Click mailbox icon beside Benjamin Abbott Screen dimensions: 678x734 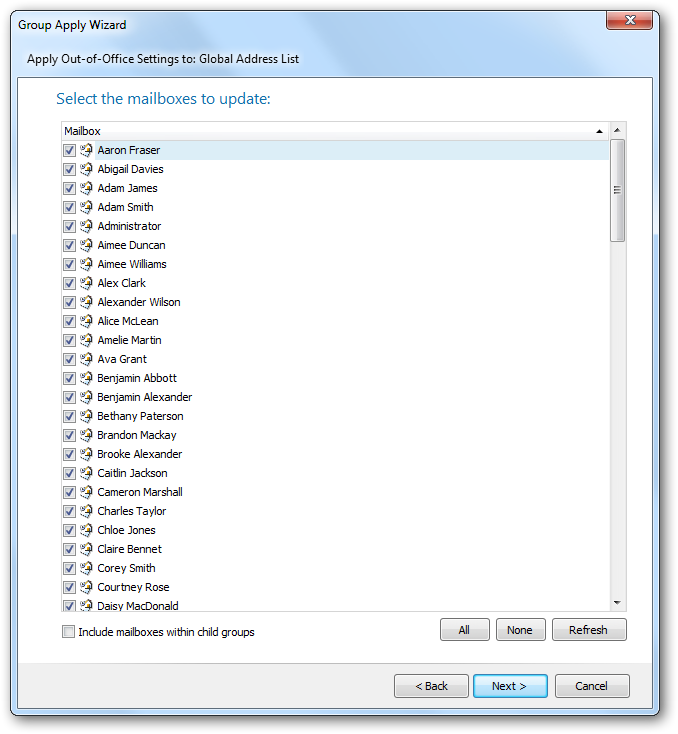[86, 378]
